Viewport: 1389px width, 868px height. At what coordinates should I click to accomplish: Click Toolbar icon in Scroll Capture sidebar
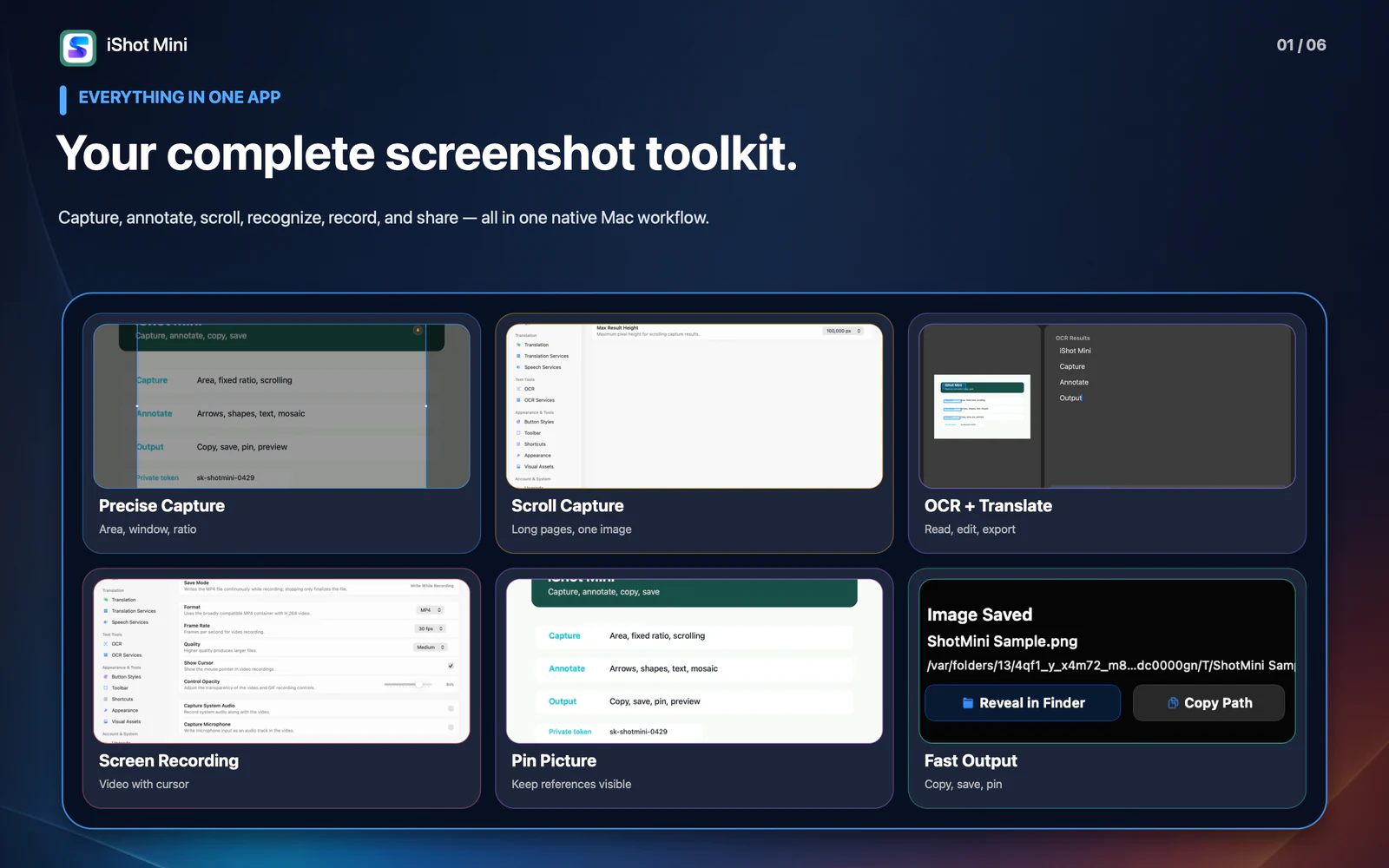518,433
